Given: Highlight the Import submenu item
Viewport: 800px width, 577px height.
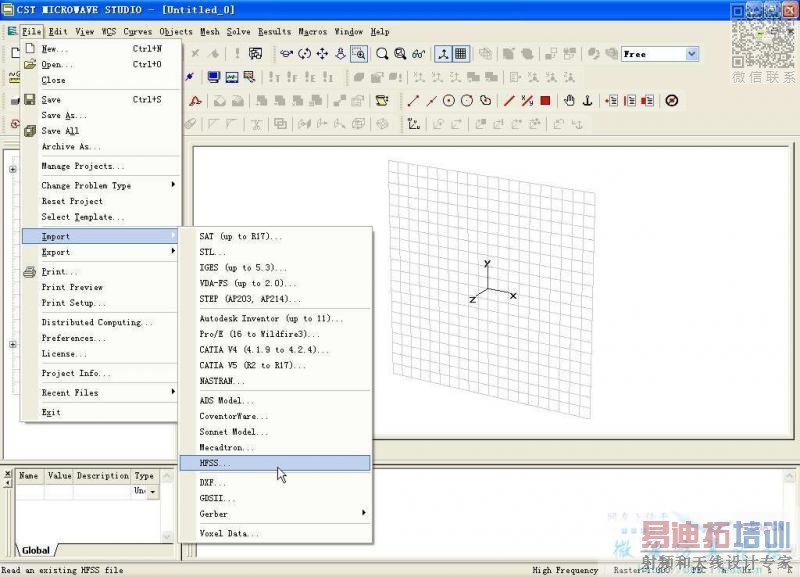Looking at the screenshot, I should tap(101, 236).
